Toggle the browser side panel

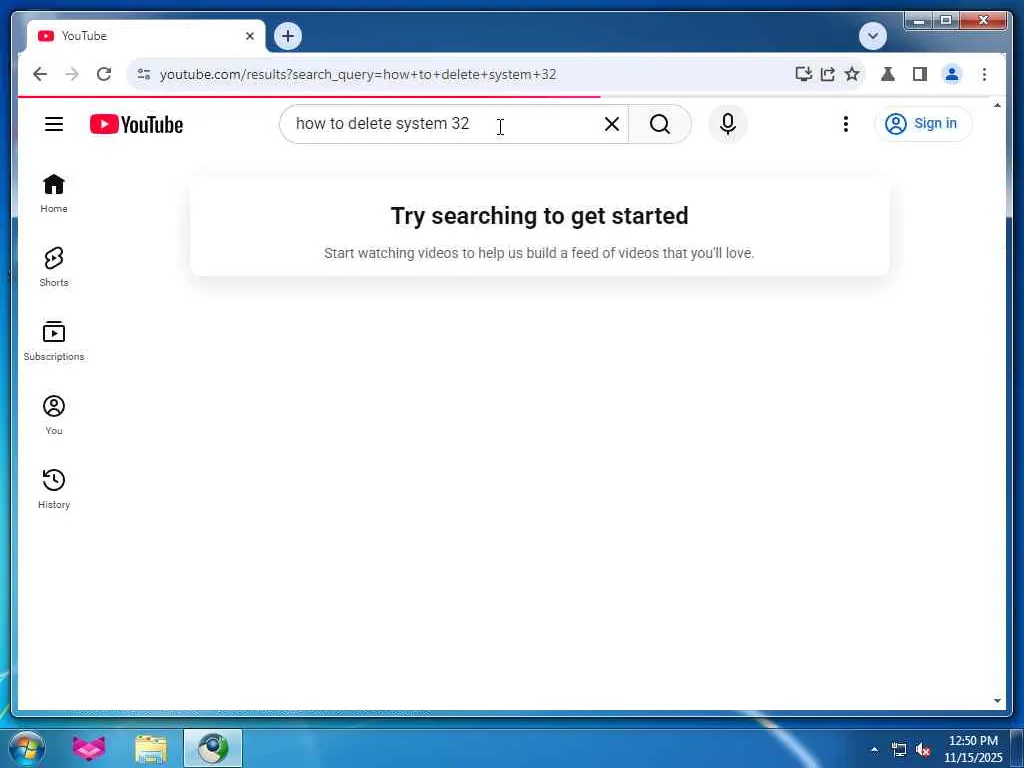[920, 74]
